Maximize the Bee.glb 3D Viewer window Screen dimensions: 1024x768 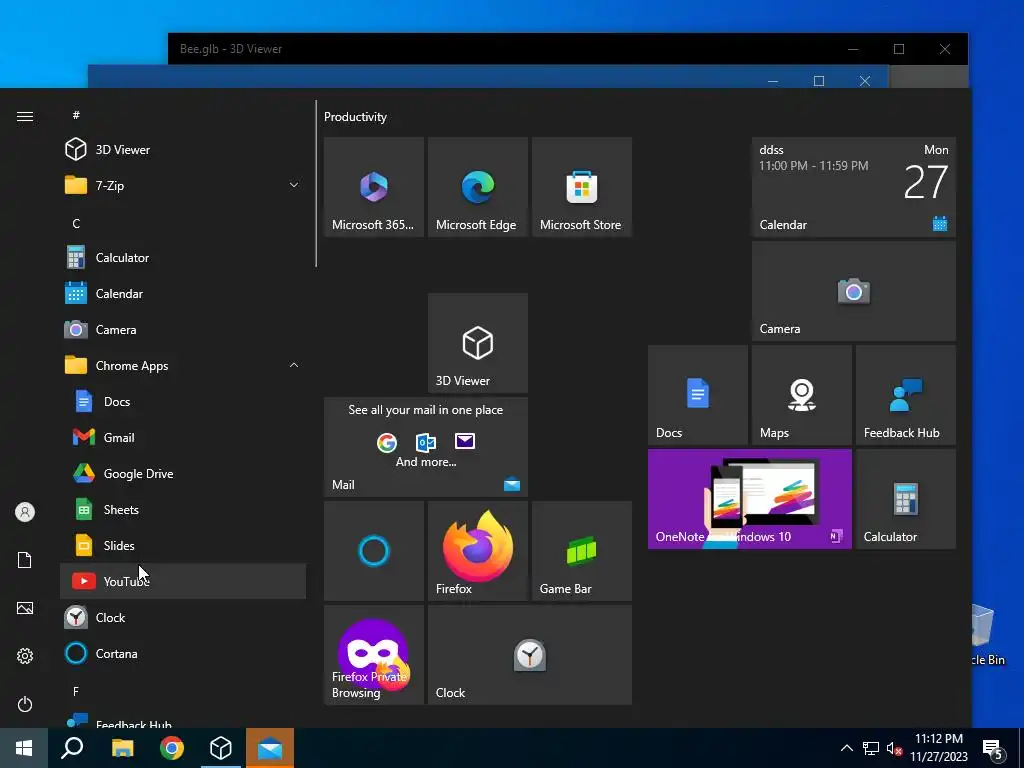tap(899, 49)
